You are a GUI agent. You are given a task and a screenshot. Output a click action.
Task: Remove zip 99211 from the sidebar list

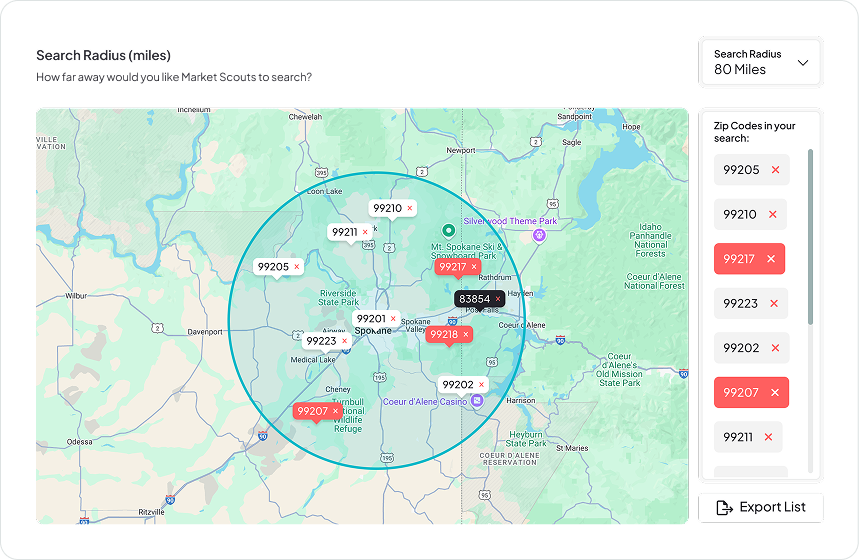pos(768,437)
